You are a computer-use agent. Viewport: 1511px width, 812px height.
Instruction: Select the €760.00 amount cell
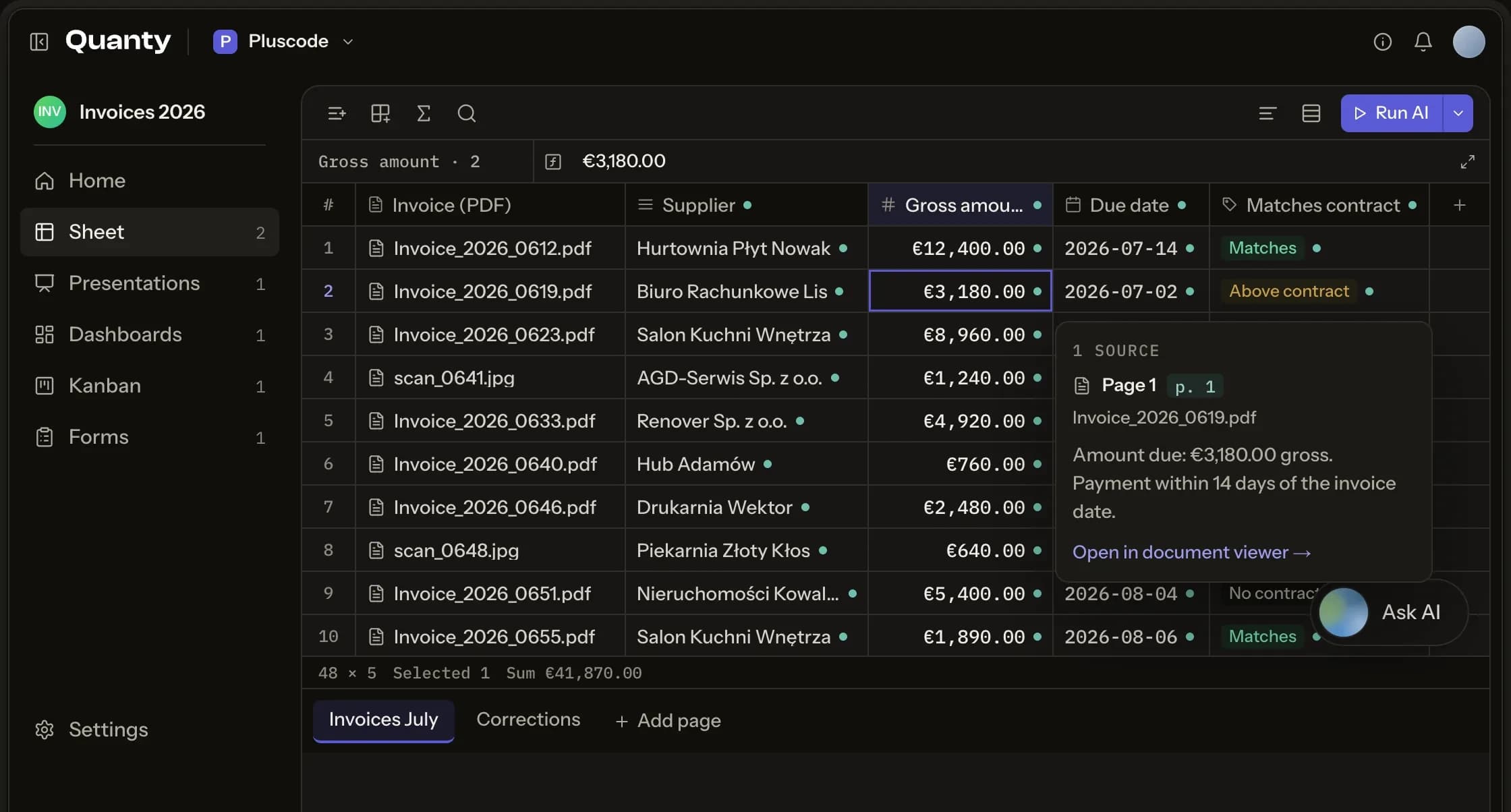coord(960,464)
